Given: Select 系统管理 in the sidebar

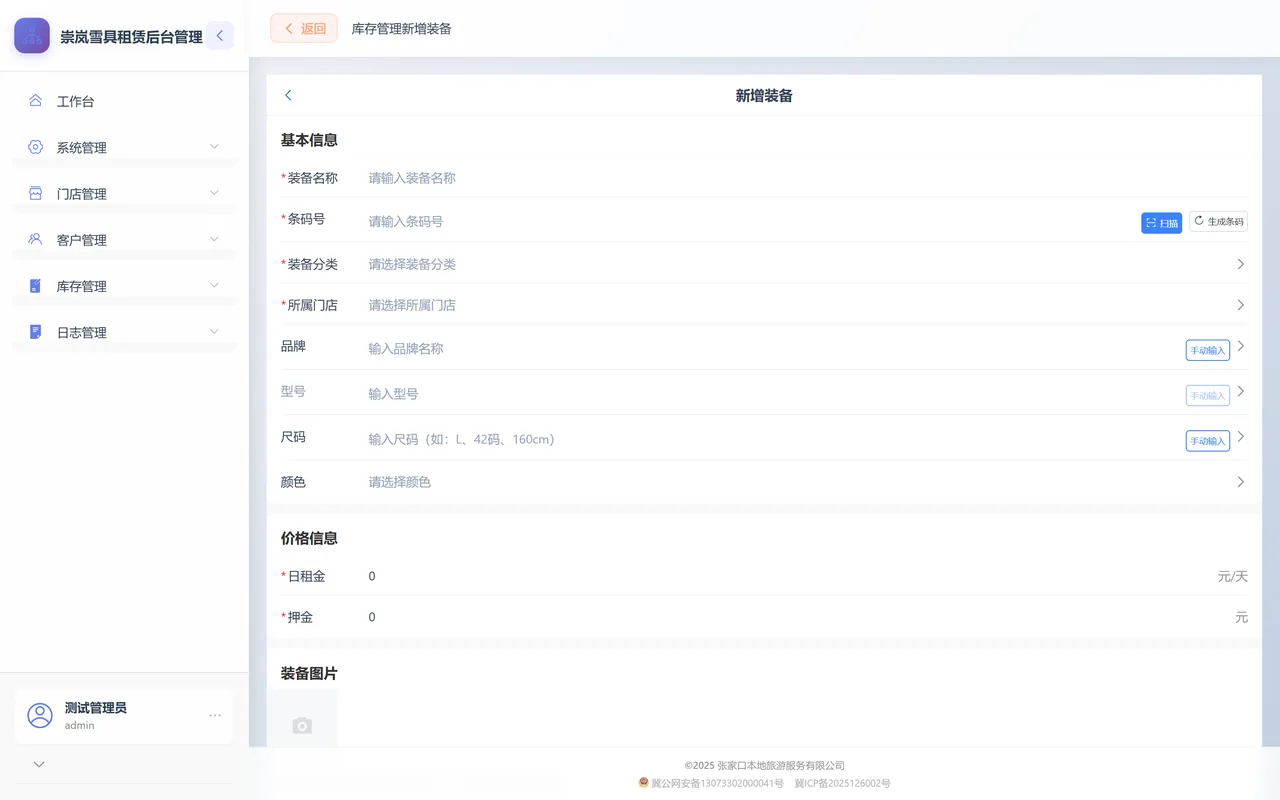Looking at the screenshot, I should (124, 147).
